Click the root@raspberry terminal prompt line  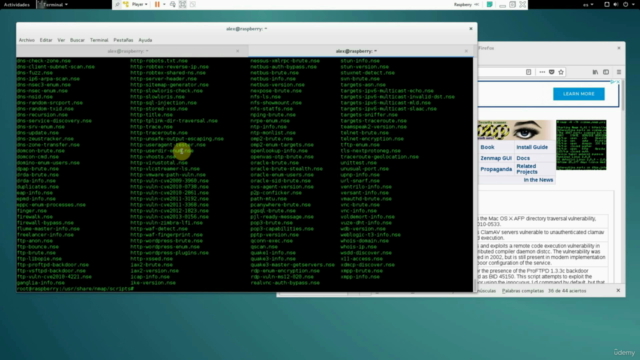click(76, 289)
